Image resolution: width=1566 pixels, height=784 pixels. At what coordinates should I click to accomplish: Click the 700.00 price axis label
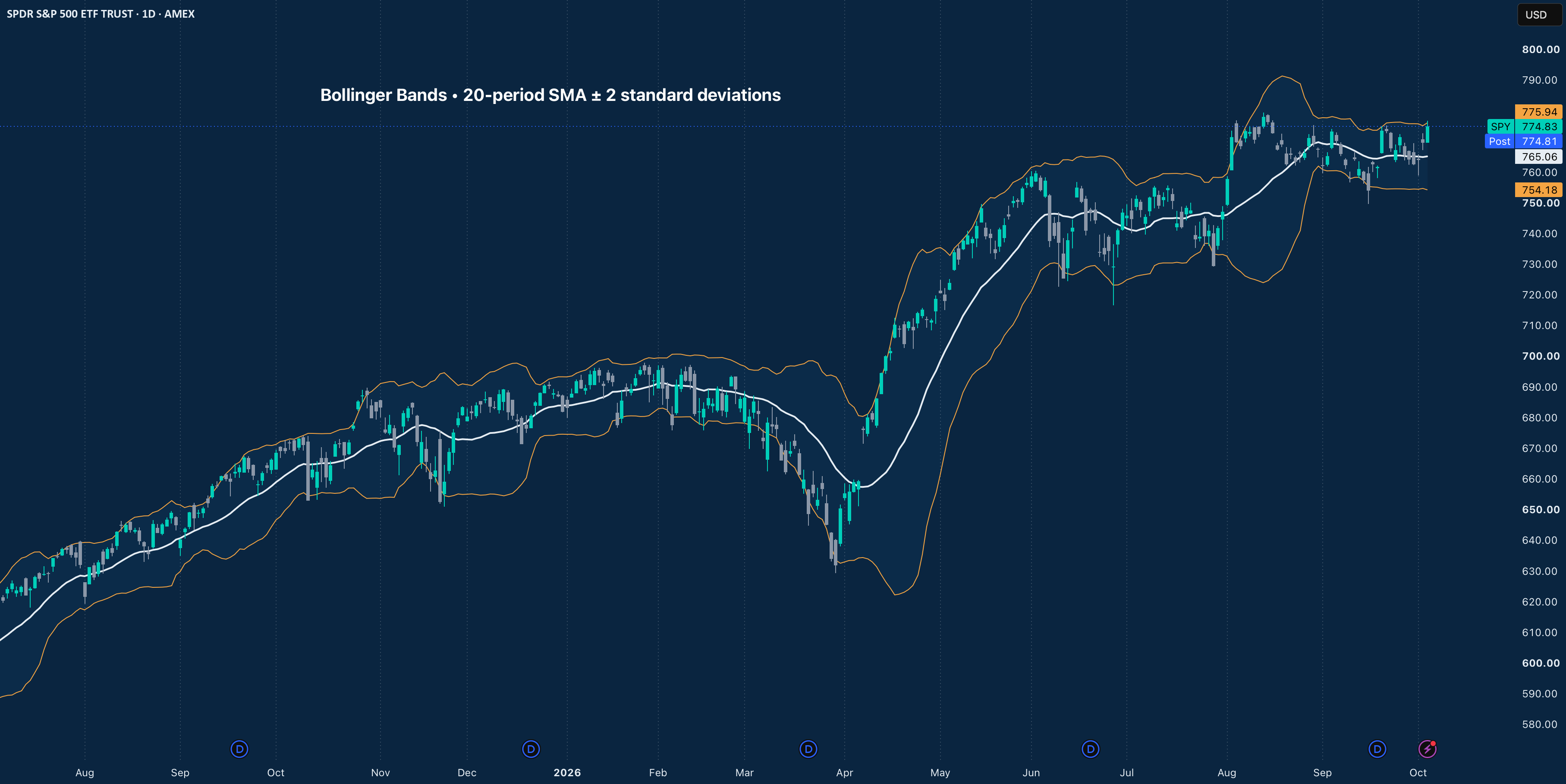(x=1541, y=355)
